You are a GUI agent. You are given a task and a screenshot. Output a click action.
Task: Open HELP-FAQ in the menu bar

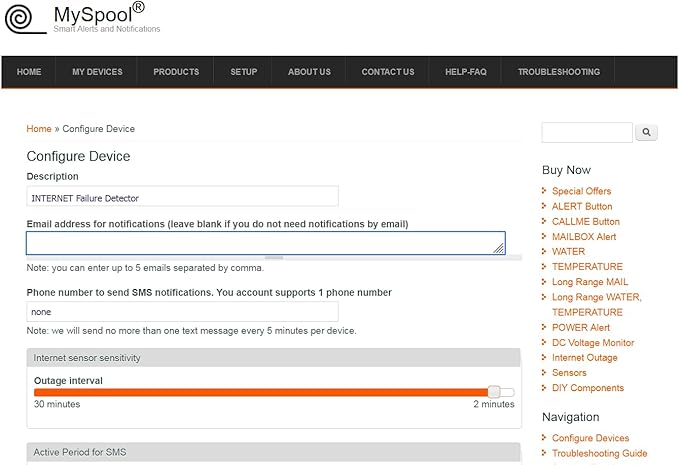(x=466, y=72)
